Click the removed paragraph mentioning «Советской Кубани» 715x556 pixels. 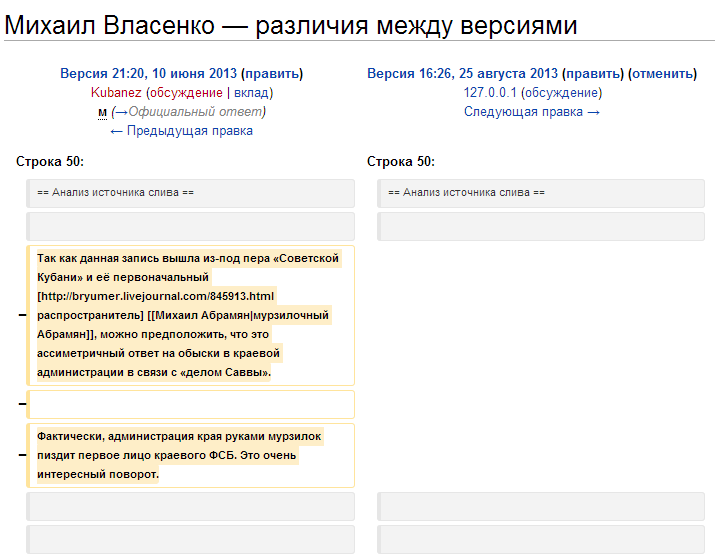(190, 315)
